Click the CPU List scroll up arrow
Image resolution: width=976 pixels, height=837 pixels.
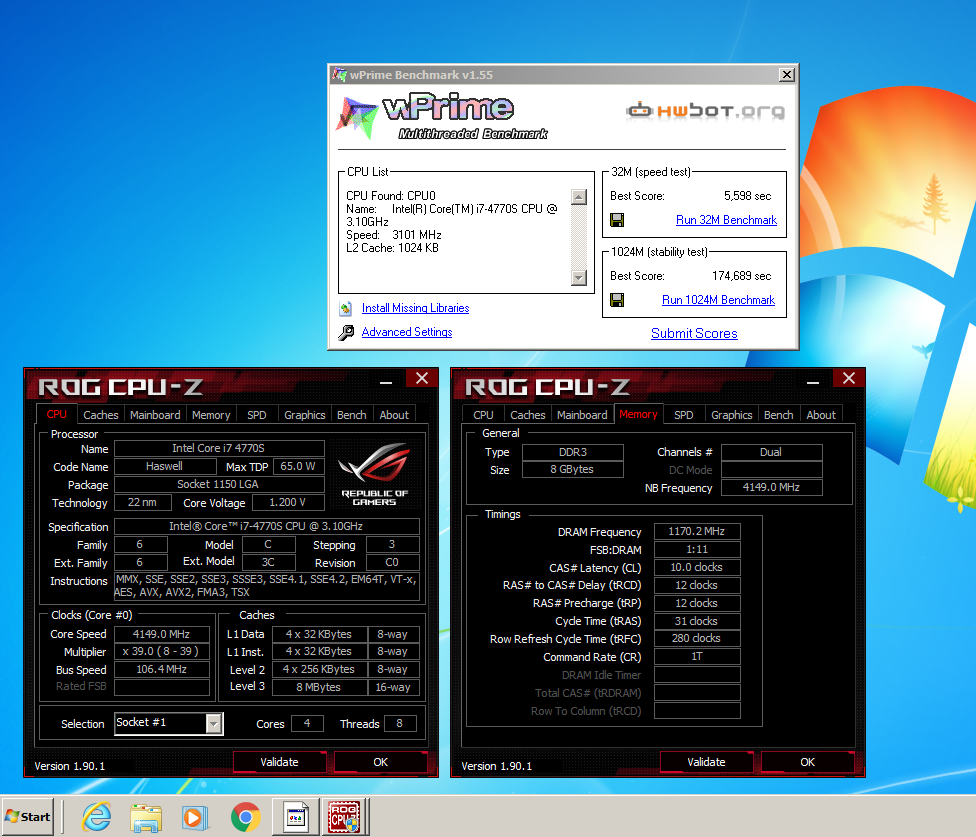coord(579,197)
